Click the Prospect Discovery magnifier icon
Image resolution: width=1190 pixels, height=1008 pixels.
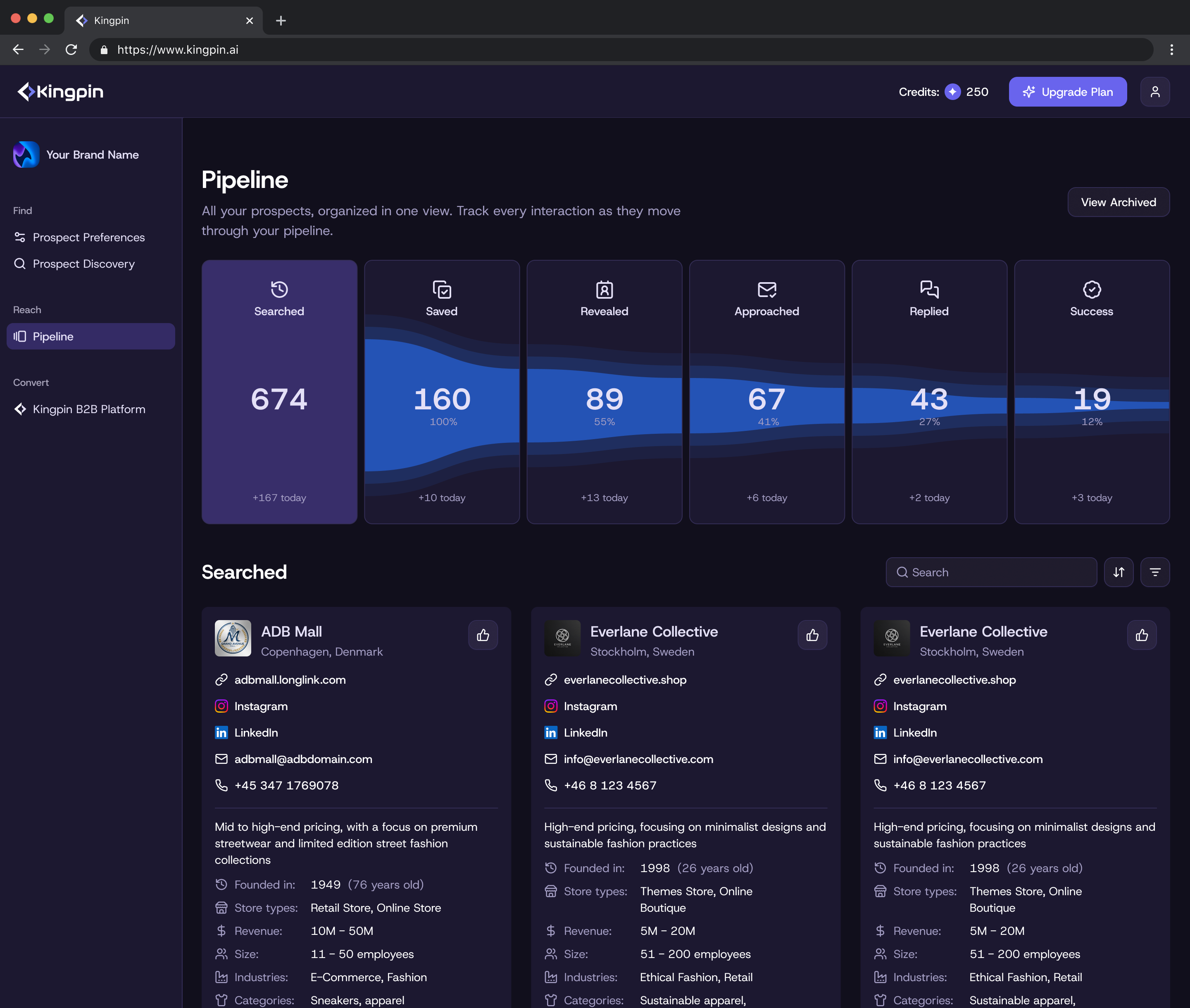20,264
